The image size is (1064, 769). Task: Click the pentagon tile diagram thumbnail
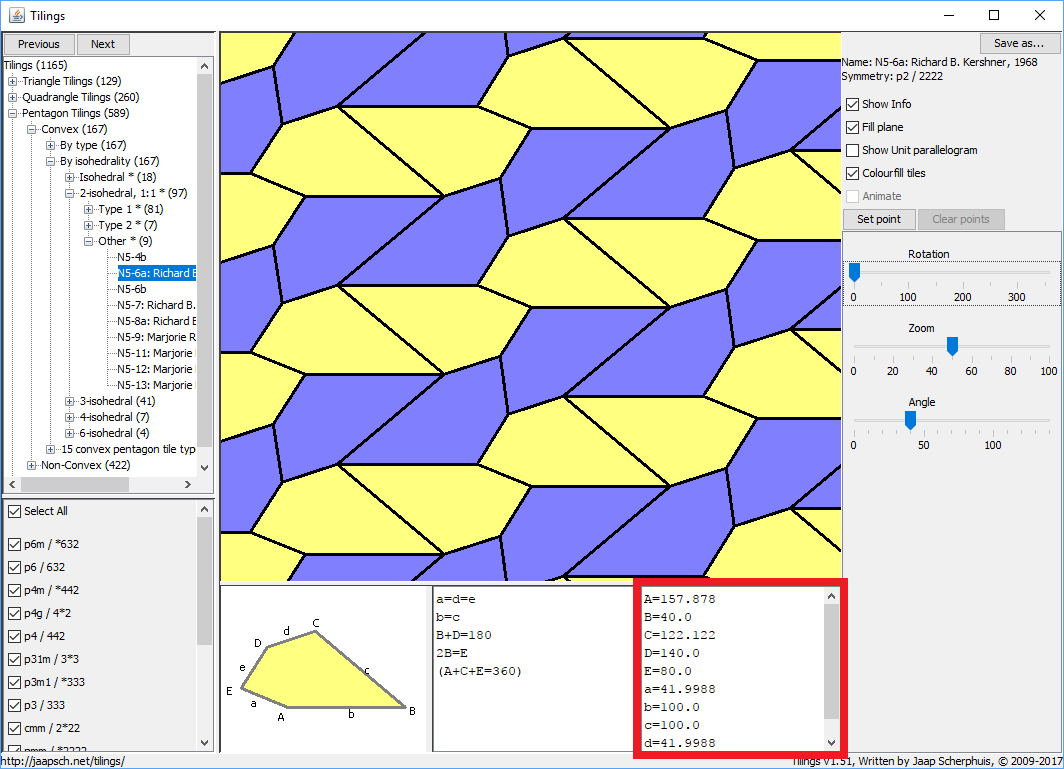pyautogui.click(x=324, y=671)
